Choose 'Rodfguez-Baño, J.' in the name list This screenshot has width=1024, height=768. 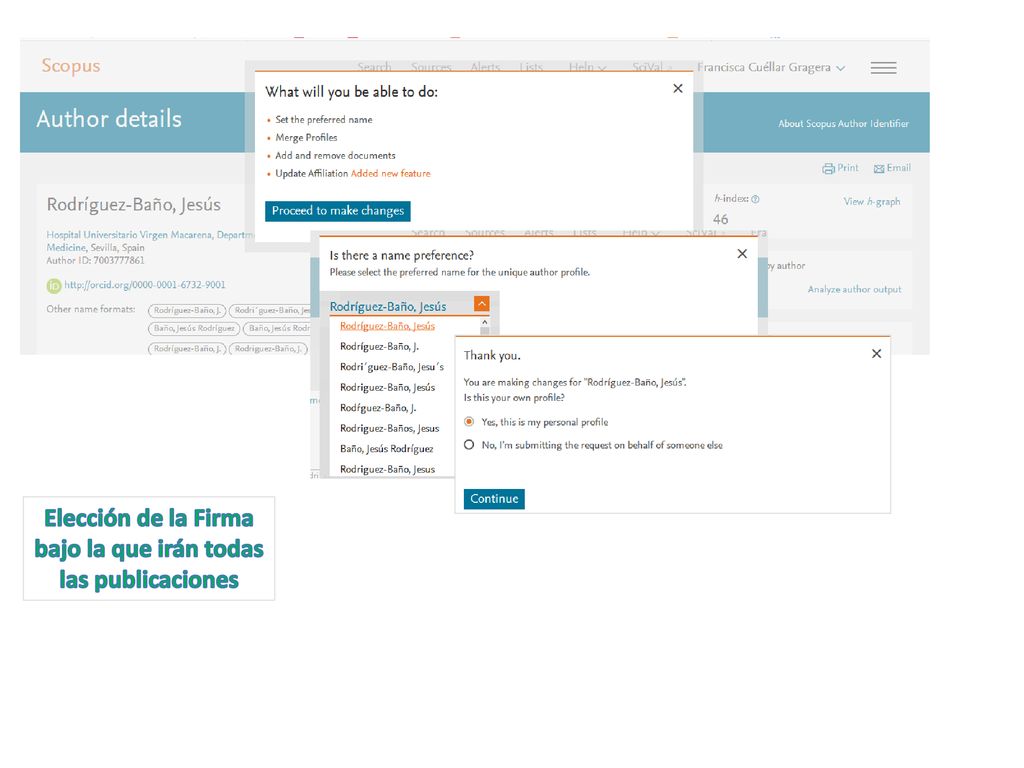tap(378, 408)
